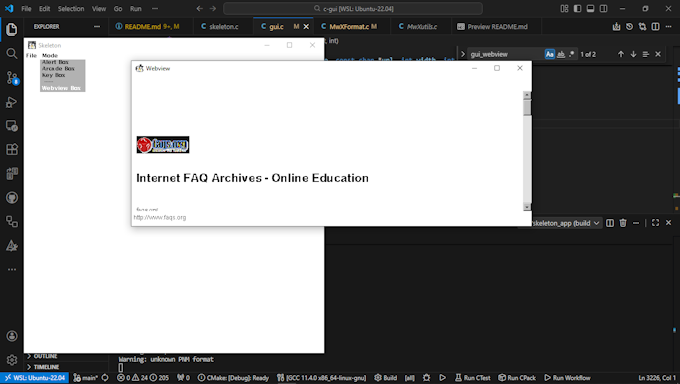Image resolution: width=680 pixels, height=384 pixels.
Task: Open the Source Control view
Action: [12, 78]
